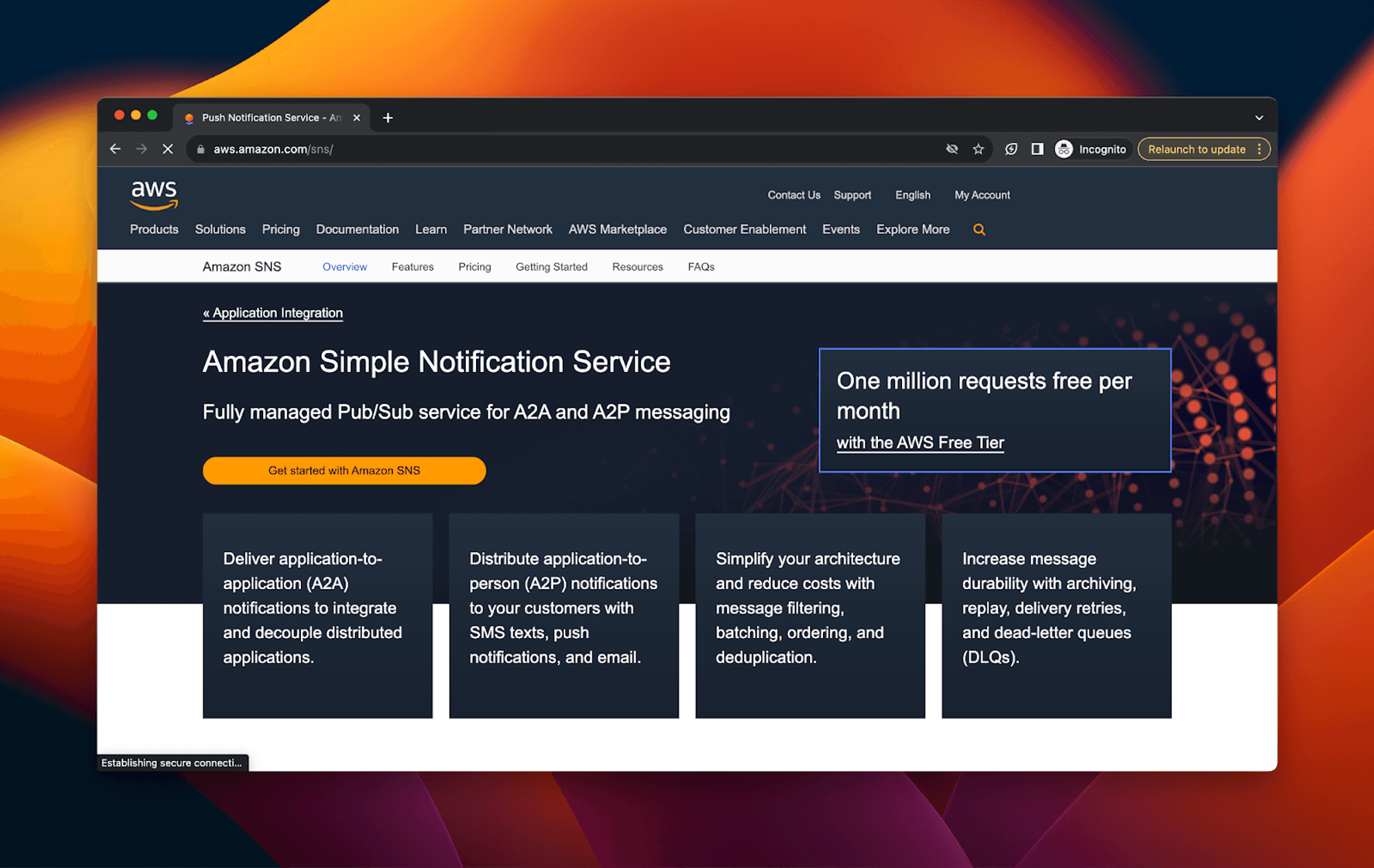Click the Contact Us link
The image size is (1374, 868).
793,195
